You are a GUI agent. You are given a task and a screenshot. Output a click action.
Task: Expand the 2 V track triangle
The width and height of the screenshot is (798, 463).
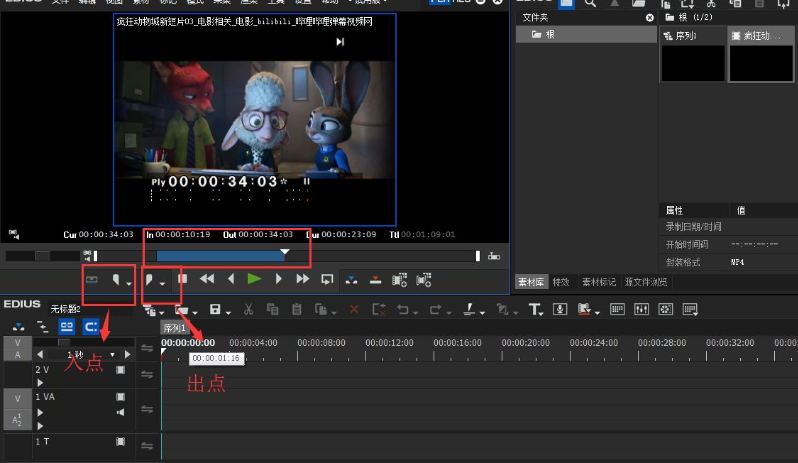click(40, 382)
